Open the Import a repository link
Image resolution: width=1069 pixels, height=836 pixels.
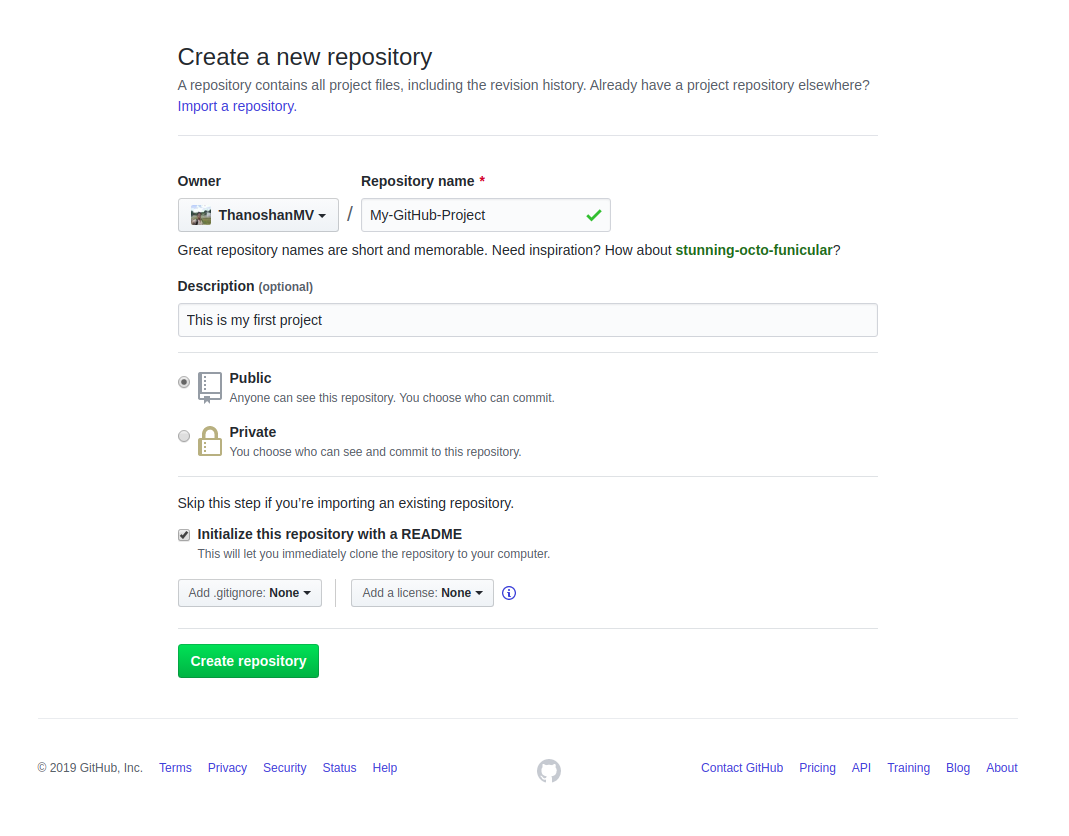coord(234,105)
